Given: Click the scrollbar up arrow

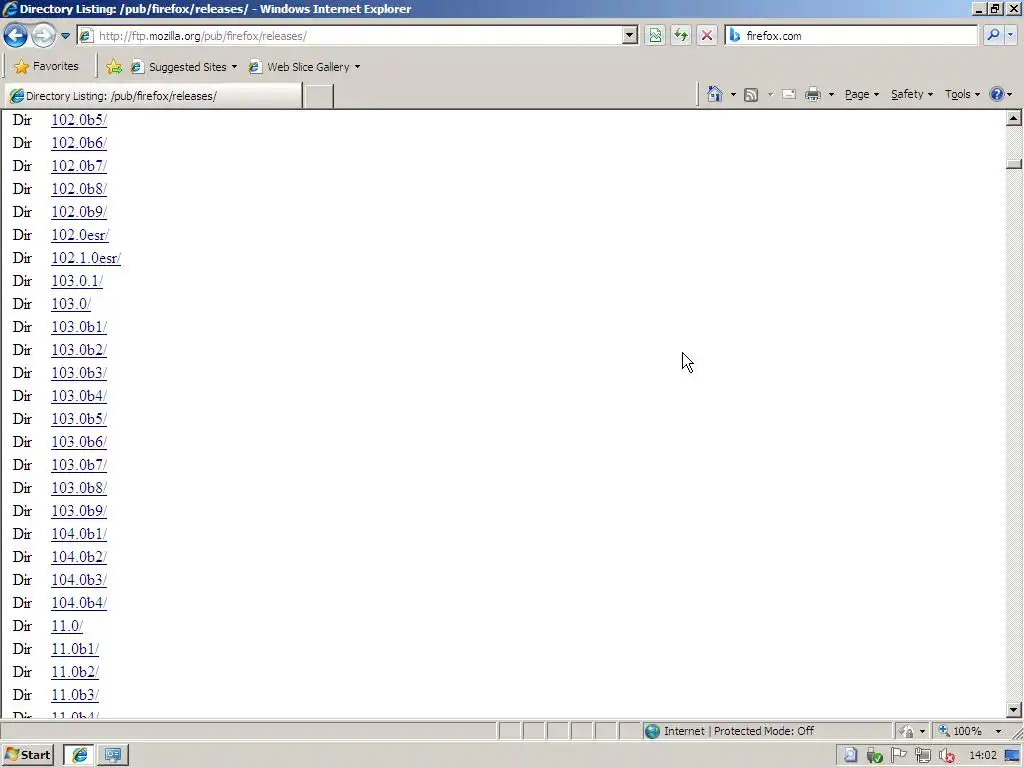Looking at the screenshot, I should 1014,118.
